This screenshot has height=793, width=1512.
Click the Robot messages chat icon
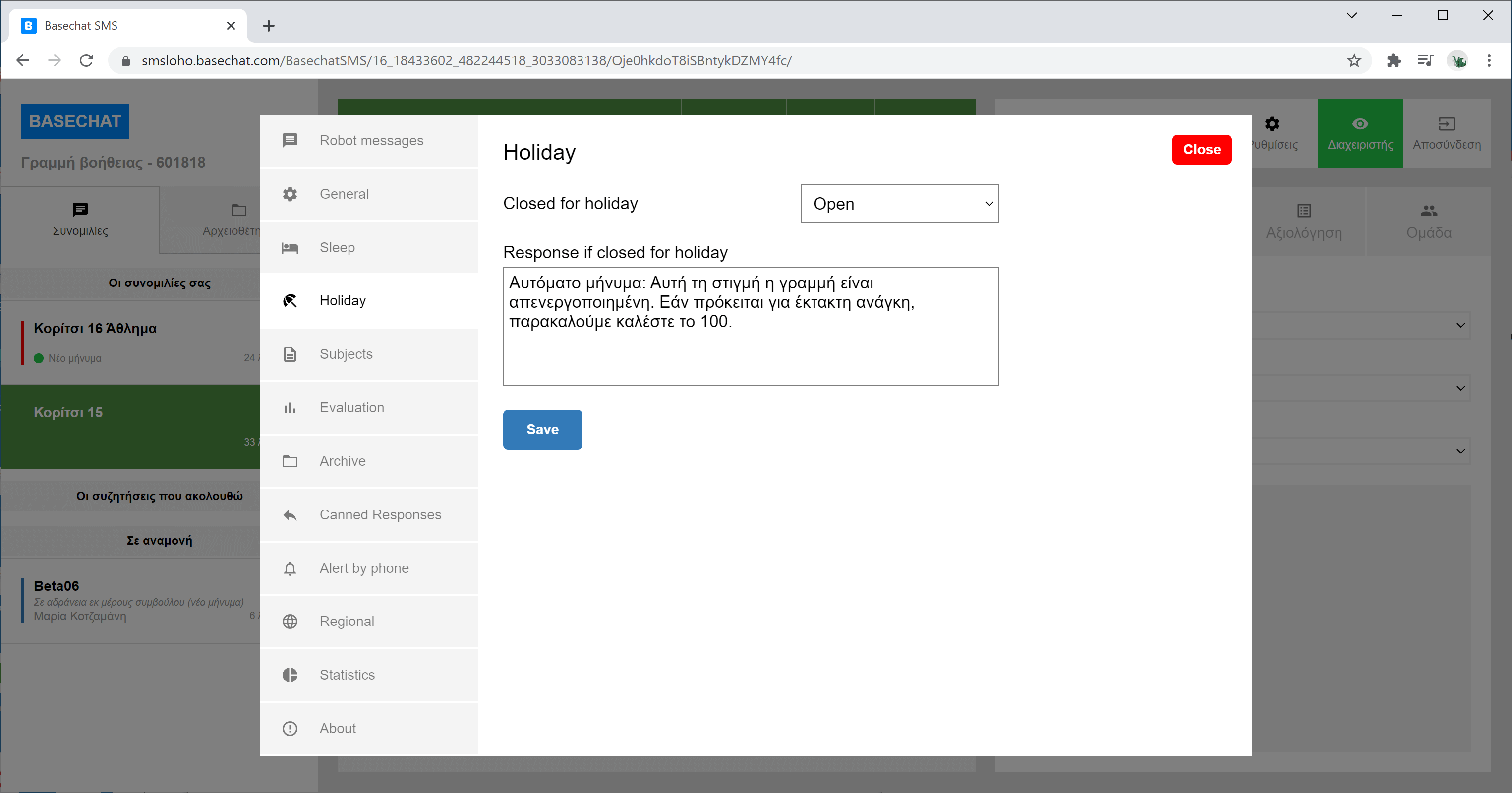click(290, 140)
